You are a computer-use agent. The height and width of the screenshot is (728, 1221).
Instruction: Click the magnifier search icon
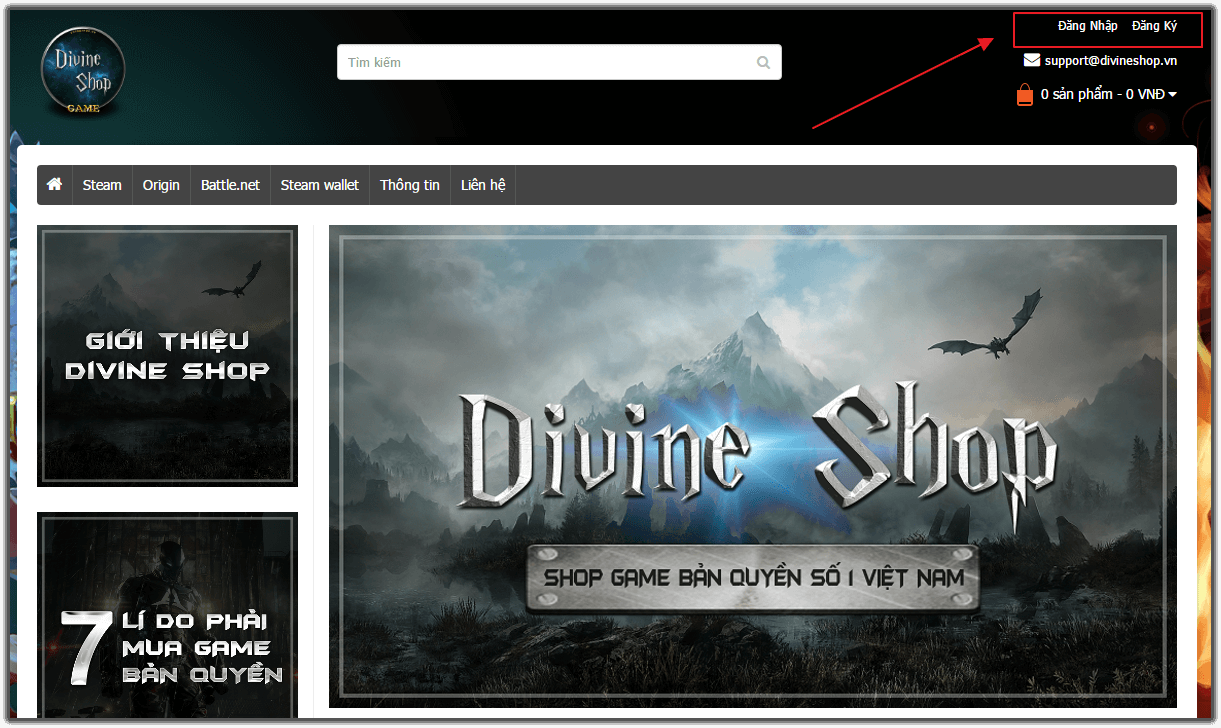(764, 63)
